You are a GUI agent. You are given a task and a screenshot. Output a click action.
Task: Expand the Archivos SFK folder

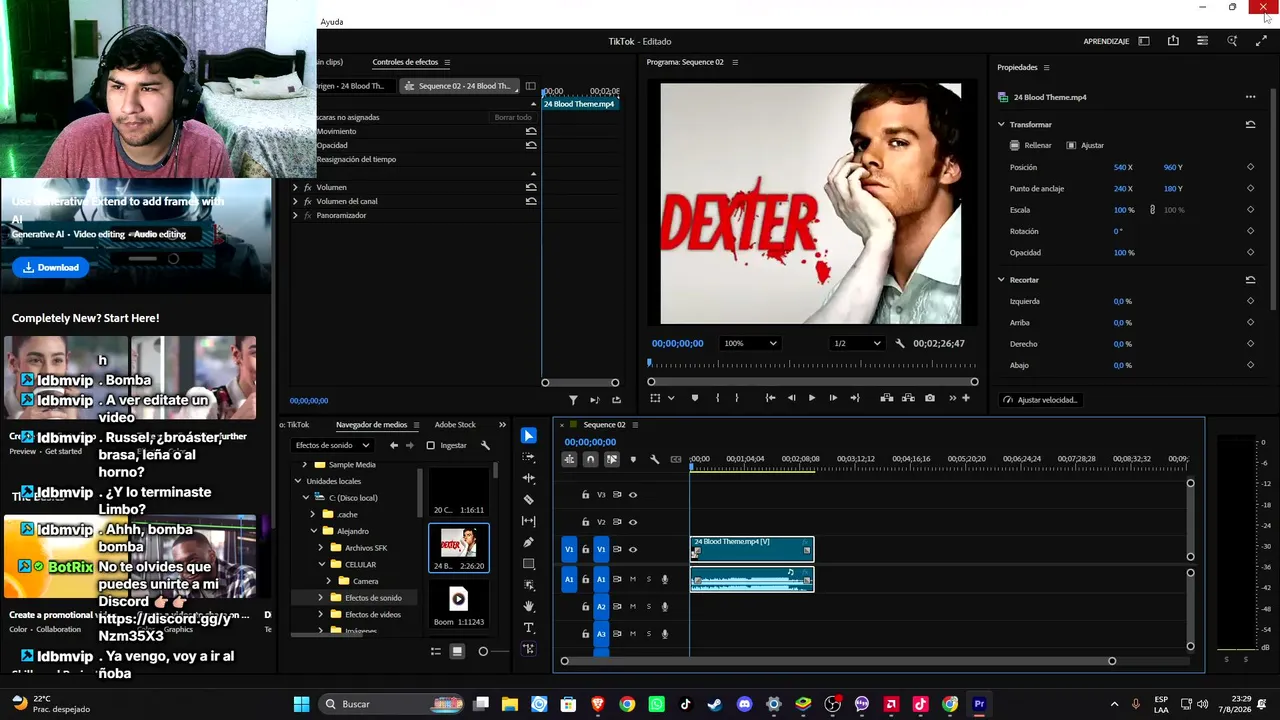coord(321,548)
